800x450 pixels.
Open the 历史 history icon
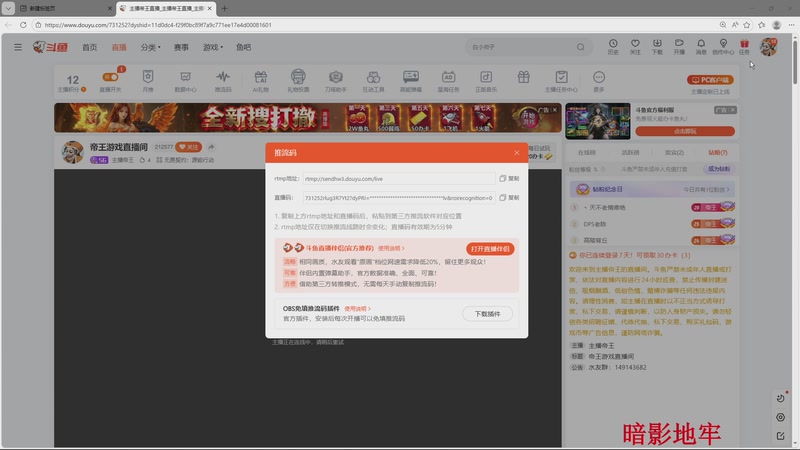[613, 47]
